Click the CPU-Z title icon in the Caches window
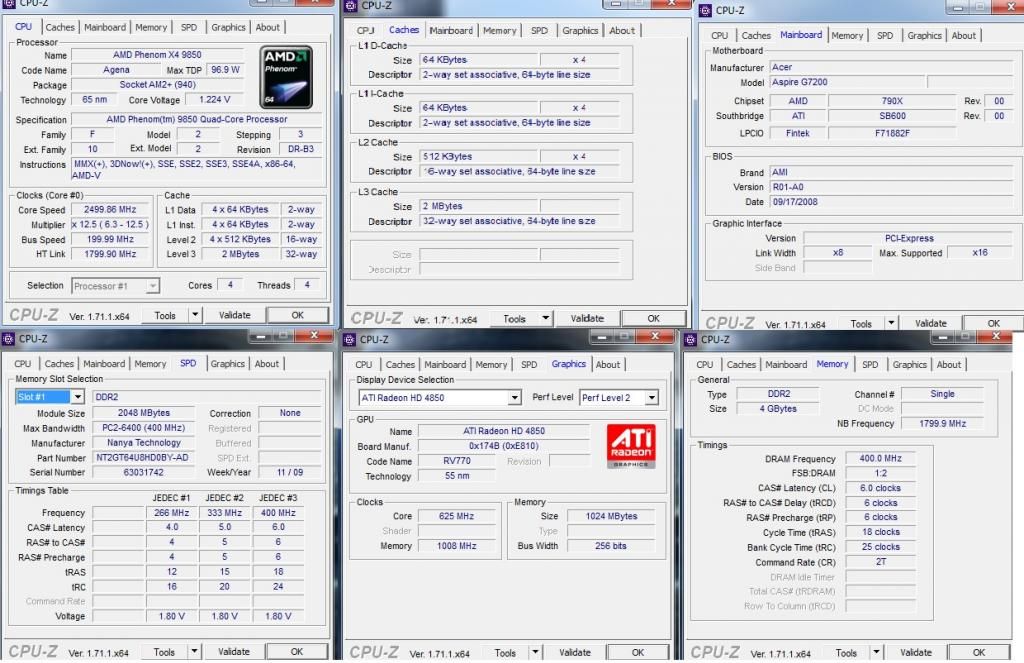 pos(351,6)
